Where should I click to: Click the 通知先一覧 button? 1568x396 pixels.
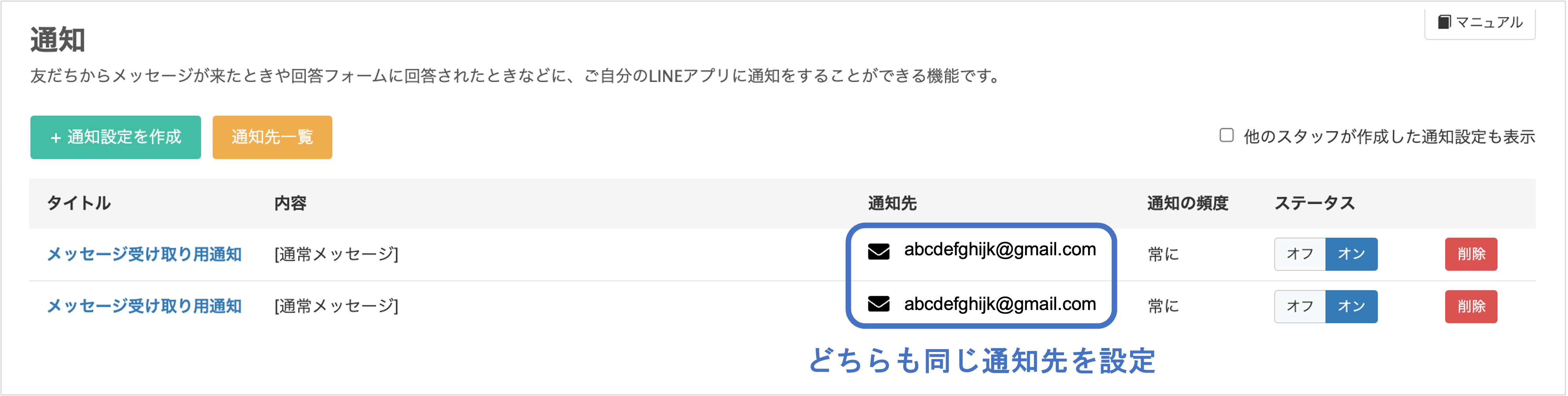pyautogui.click(x=272, y=137)
